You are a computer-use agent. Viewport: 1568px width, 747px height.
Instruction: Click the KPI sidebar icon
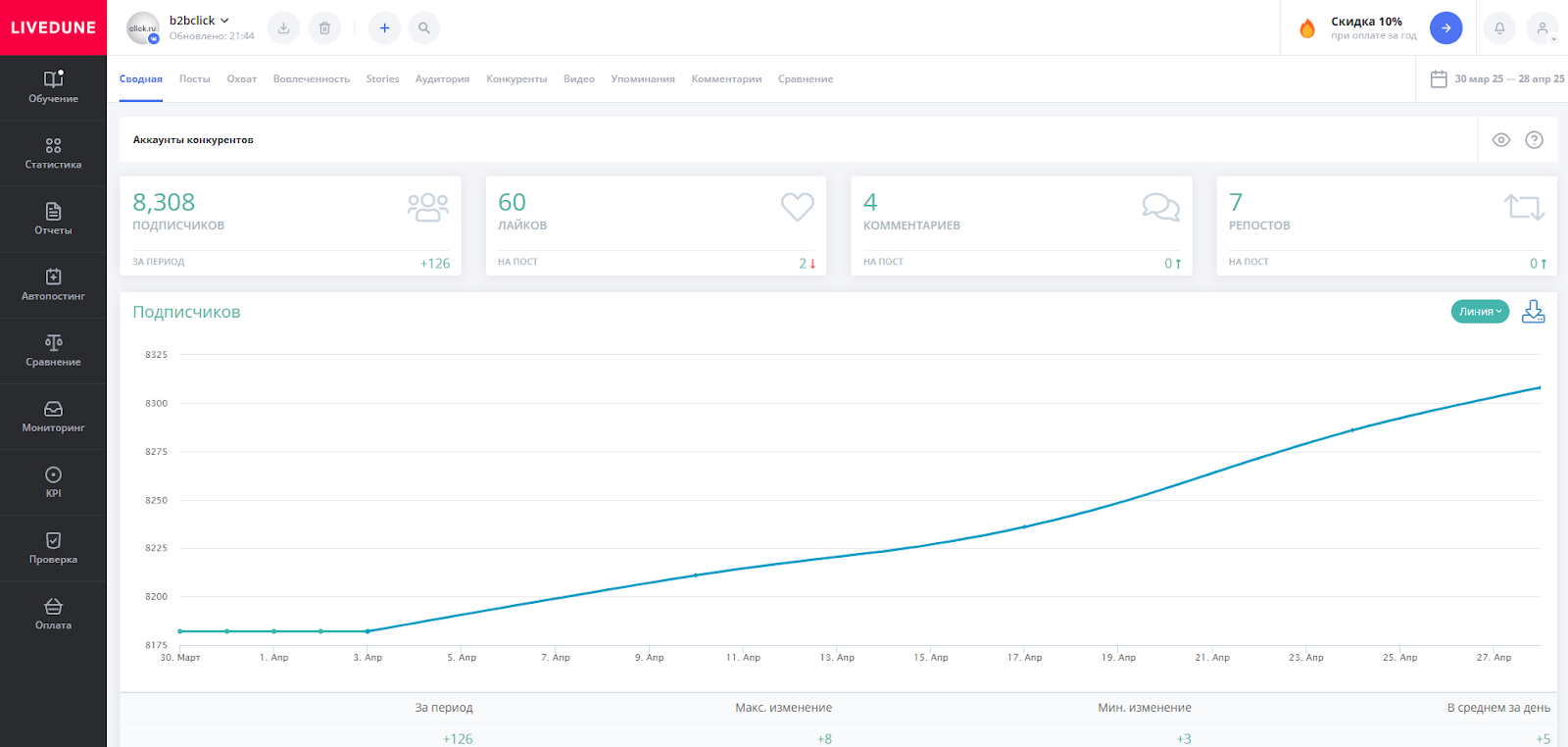pos(53,481)
